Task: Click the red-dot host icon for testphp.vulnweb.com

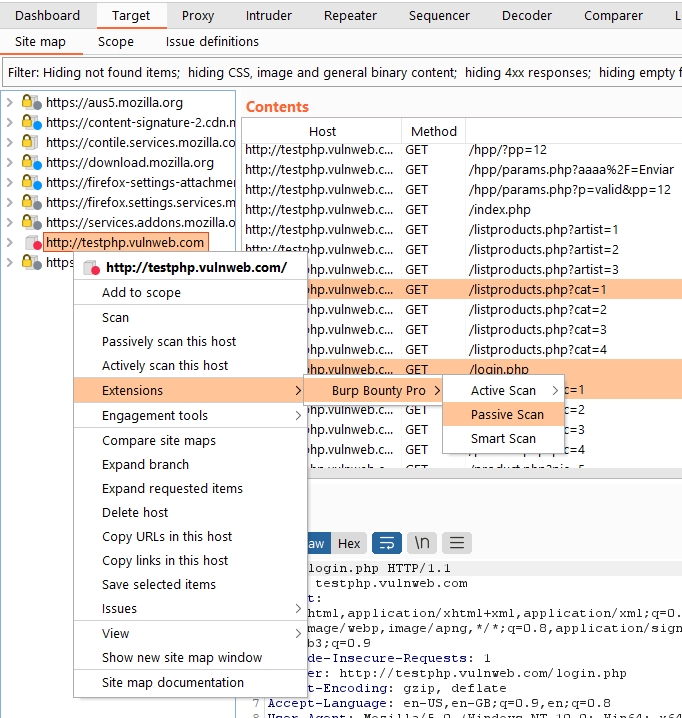Action: click(32, 243)
